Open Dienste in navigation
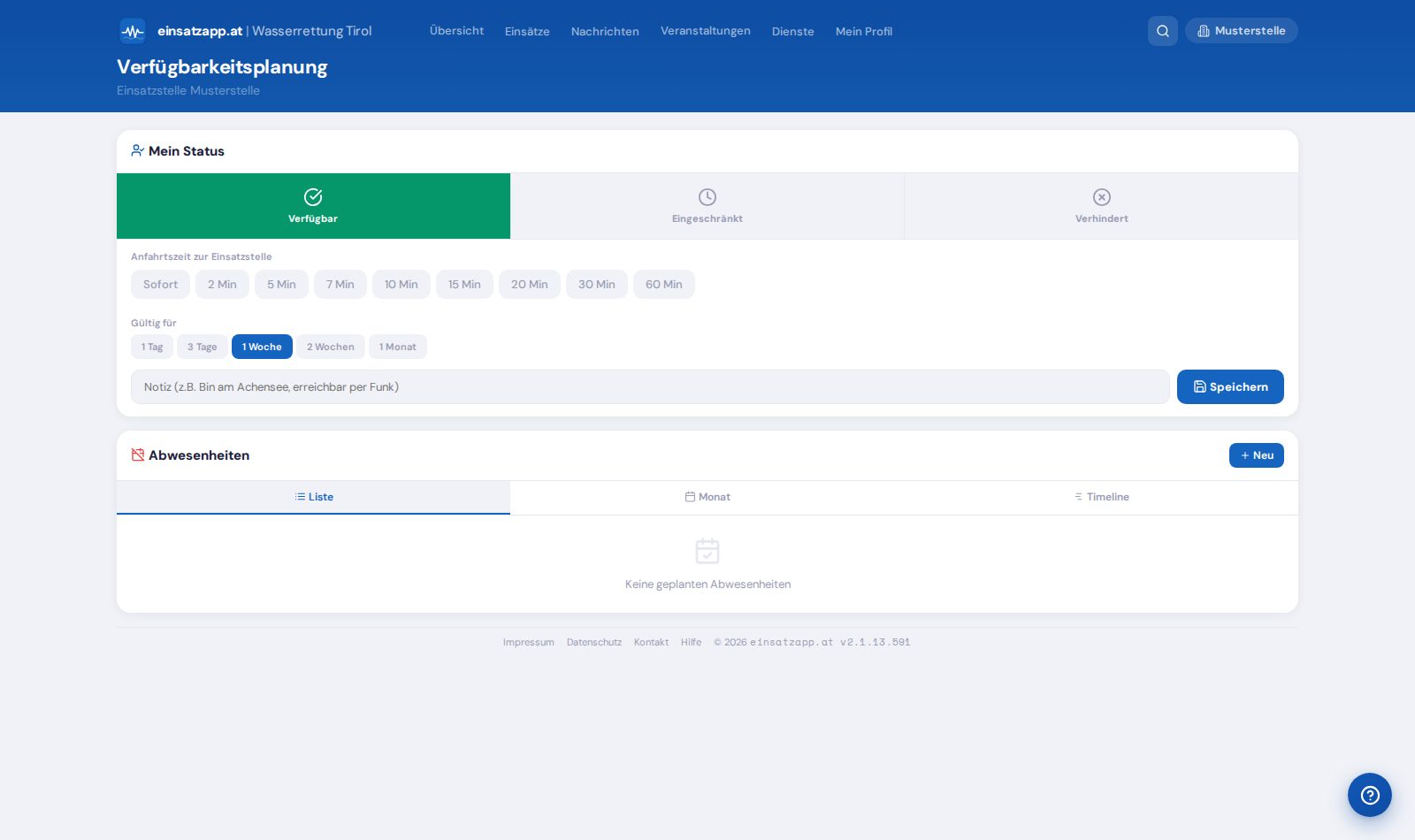This screenshot has height=840, width=1415. (x=793, y=31)
